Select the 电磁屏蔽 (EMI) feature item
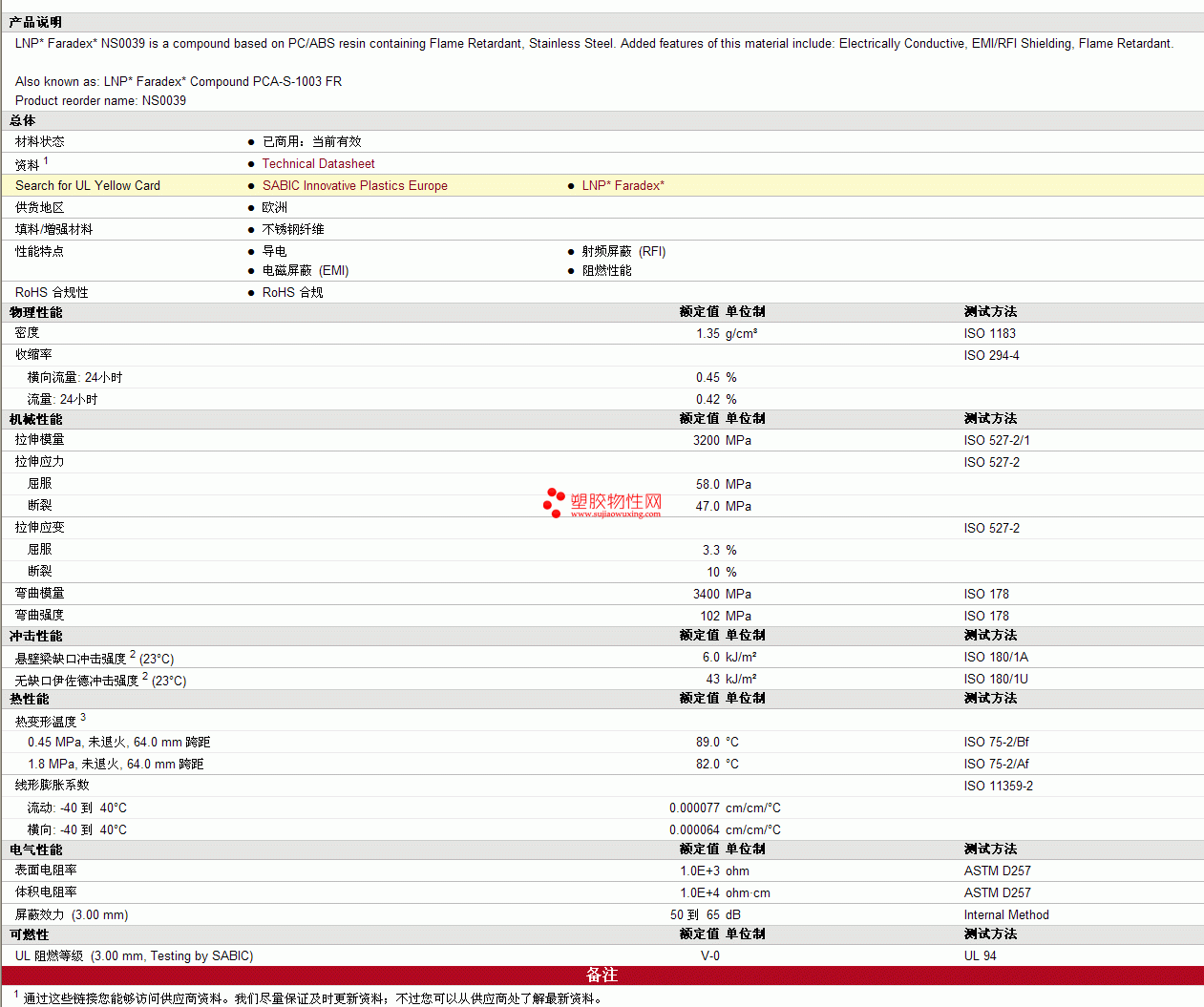This screenshot has width=1204, height=1007. [x=306, y=271]
